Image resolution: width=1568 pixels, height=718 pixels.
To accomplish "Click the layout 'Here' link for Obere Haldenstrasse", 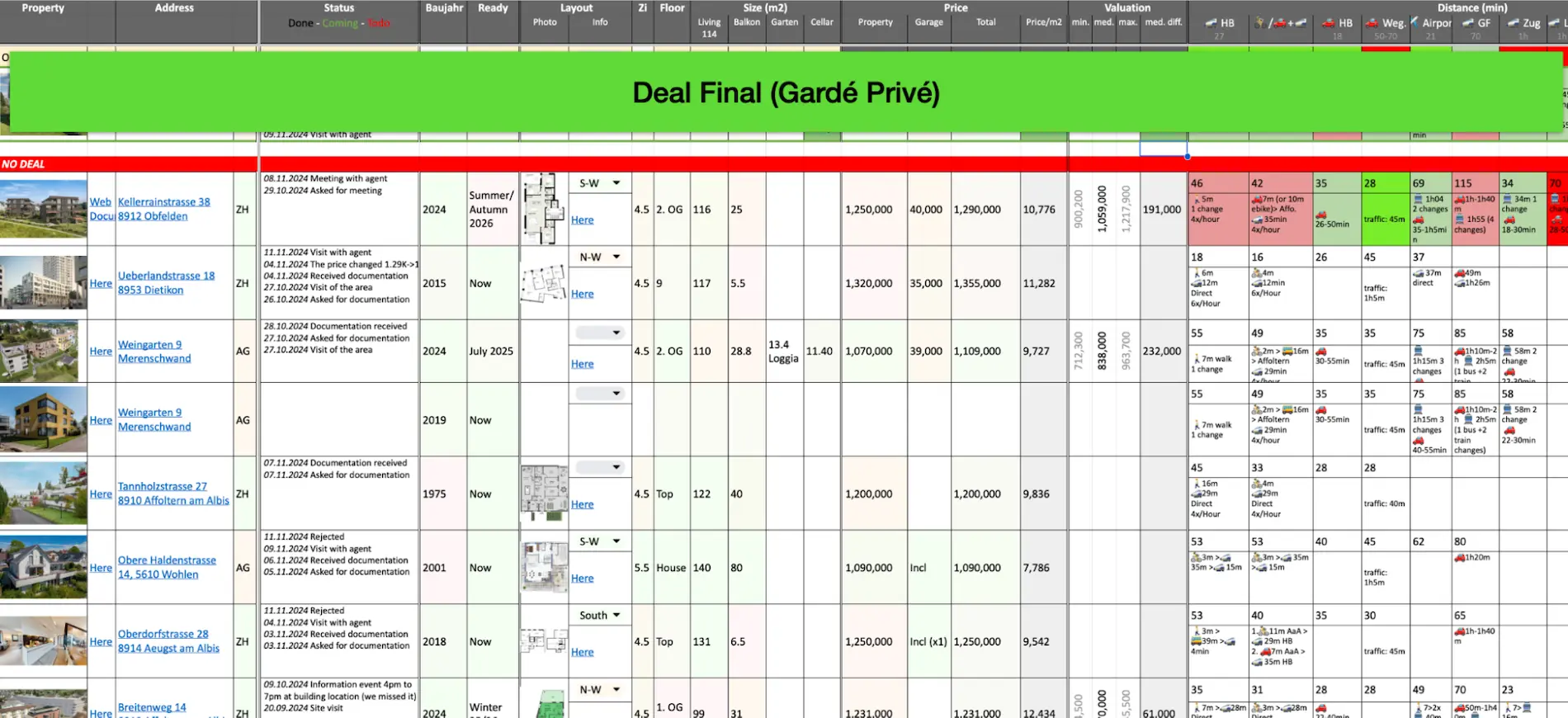I will tap(583, 579).
